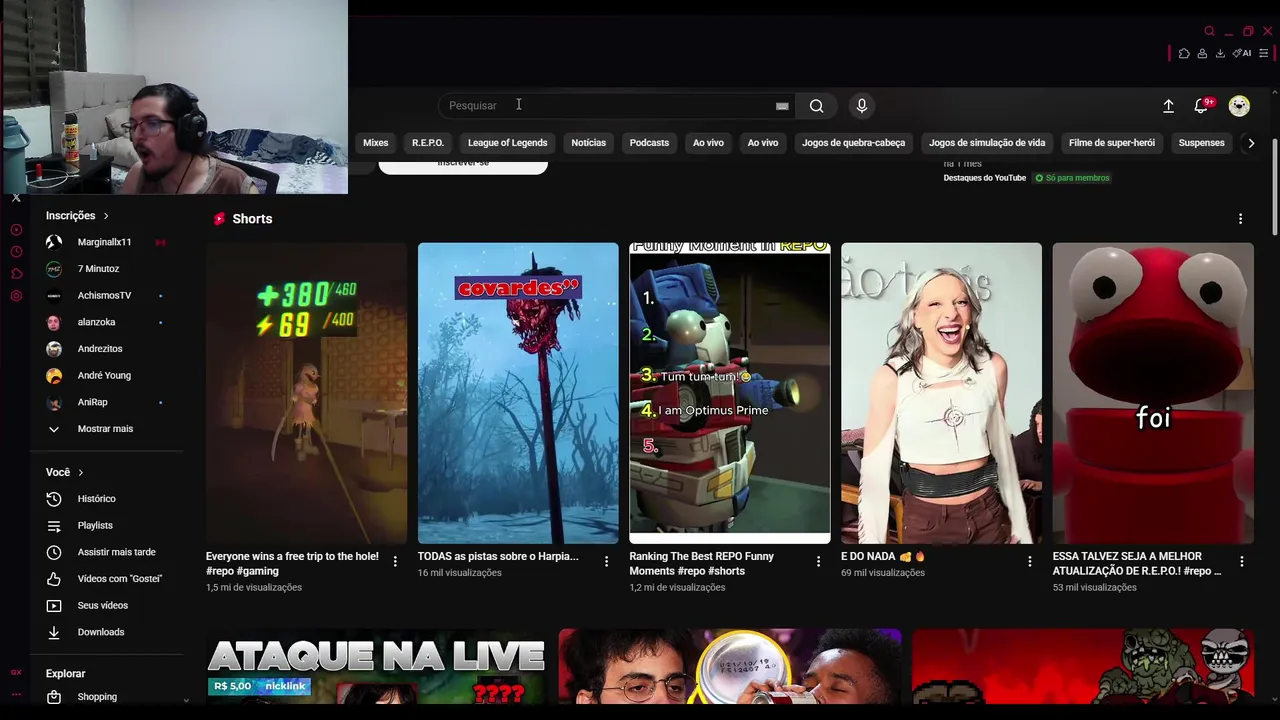Open options for ESSA TALVEZ SEJA A MELHOR short

click(1241, 562)
